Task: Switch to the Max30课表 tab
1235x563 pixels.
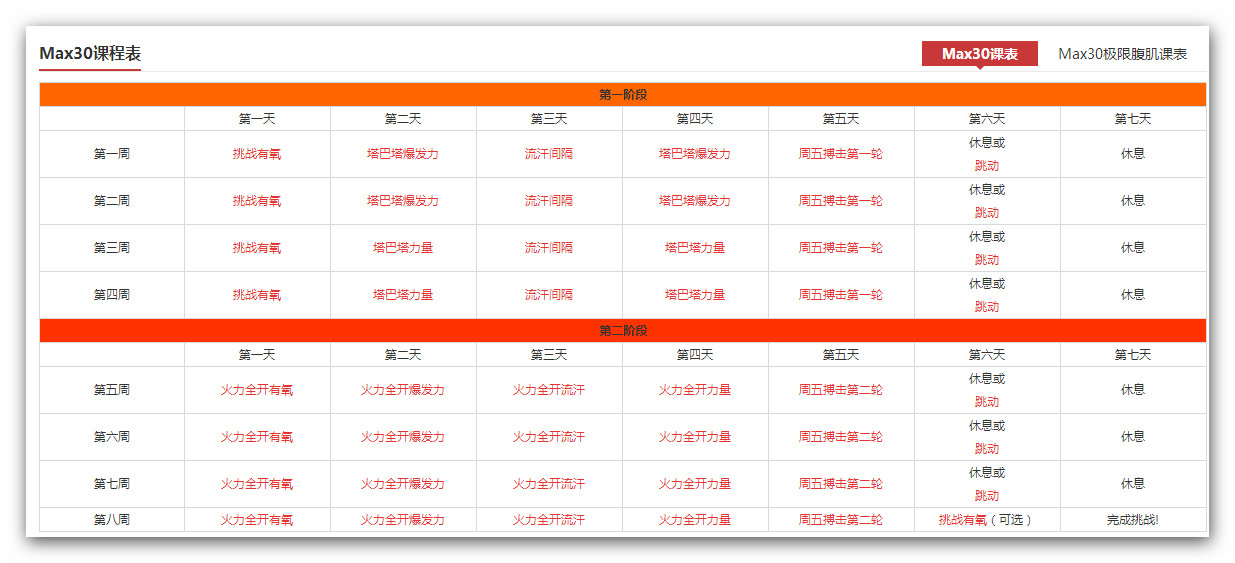Action: click(x=980, y=54)
